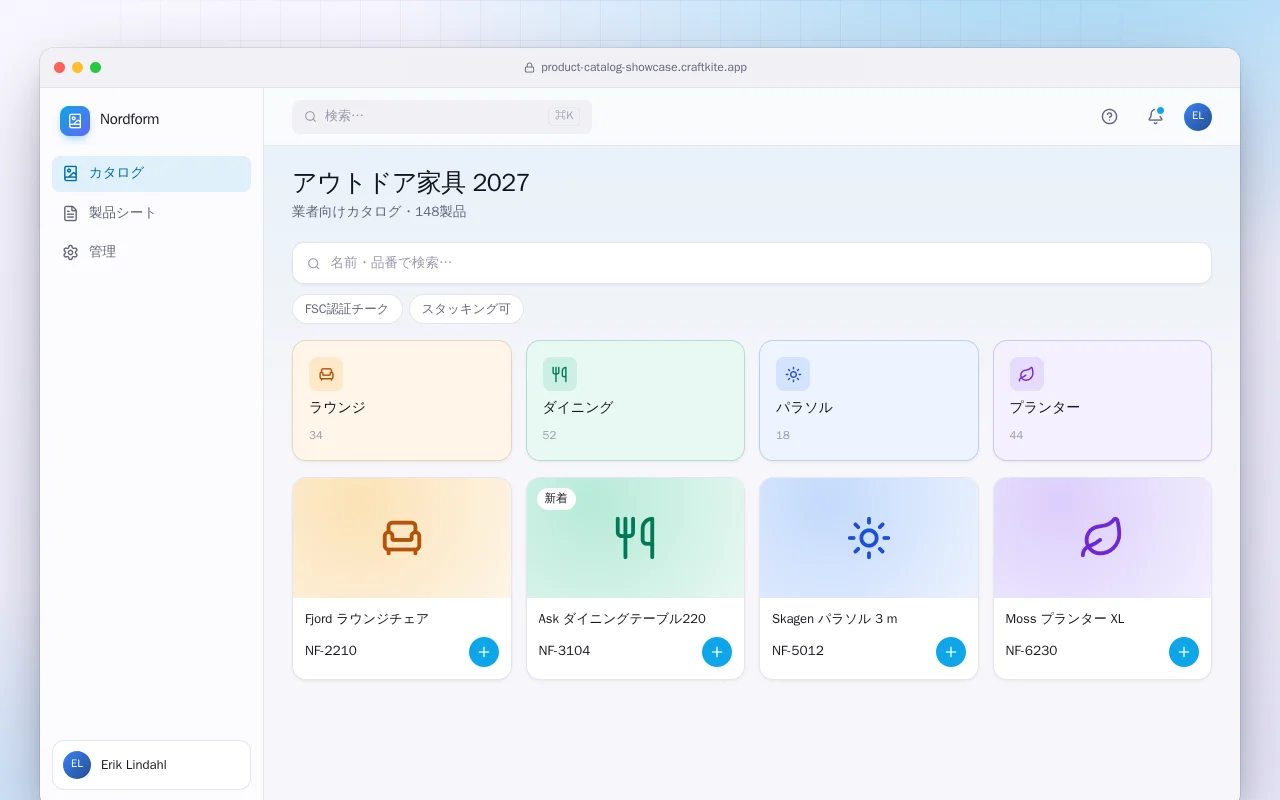The image size is (1280, 800).
Task: Open the パラソル category card
Action: click(x=869, y=401)
